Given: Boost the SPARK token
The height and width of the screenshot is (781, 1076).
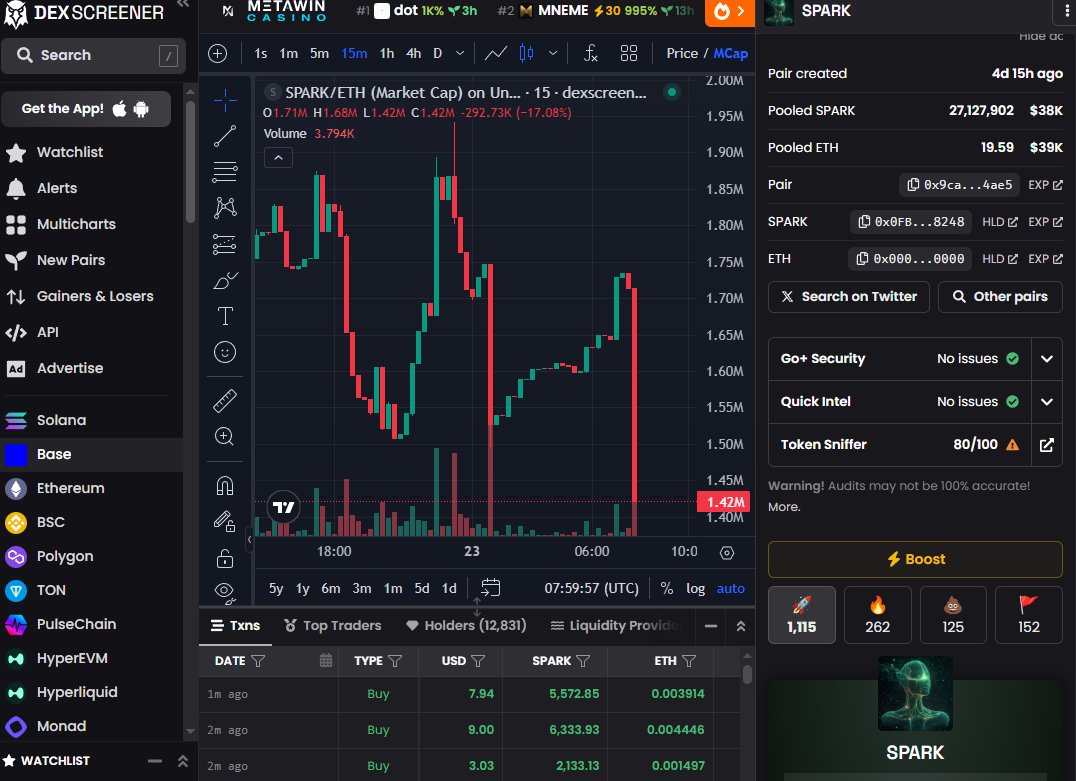Looking at the screenshot, I should pyautogui.click(x=915, y=559).
